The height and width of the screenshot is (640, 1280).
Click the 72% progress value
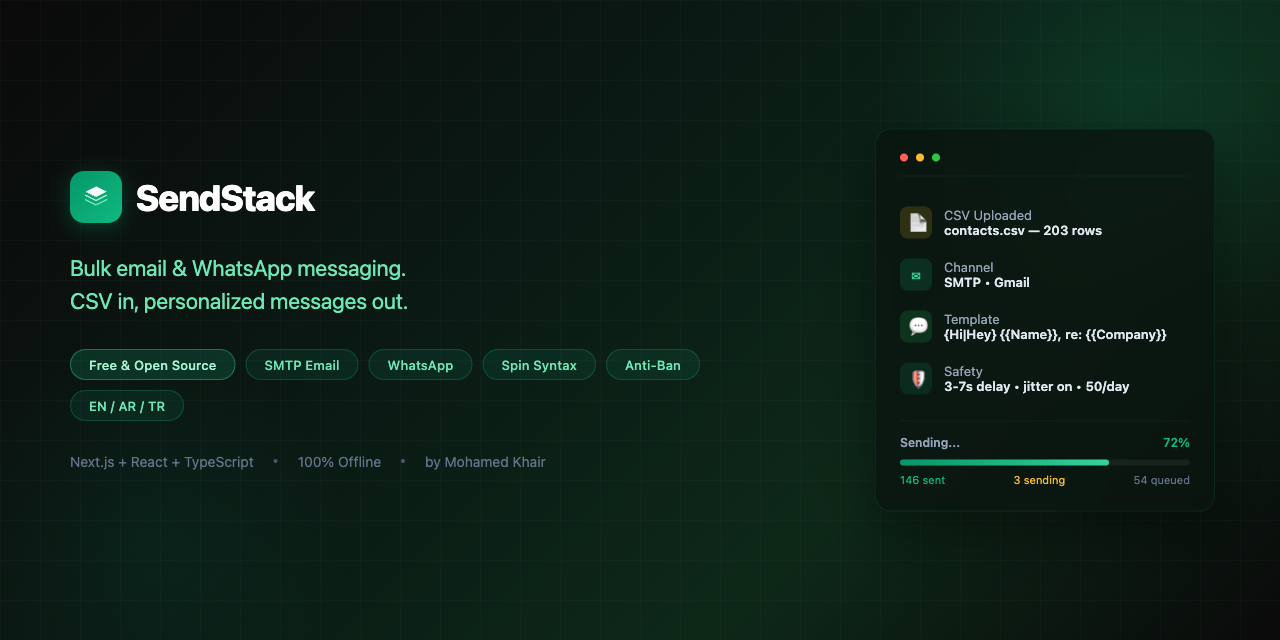pos(1176,443)
